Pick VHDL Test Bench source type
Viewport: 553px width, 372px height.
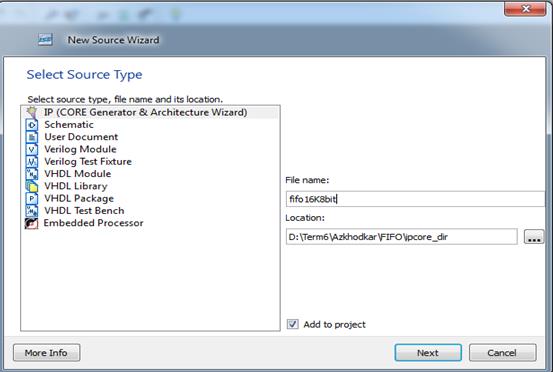84,211
